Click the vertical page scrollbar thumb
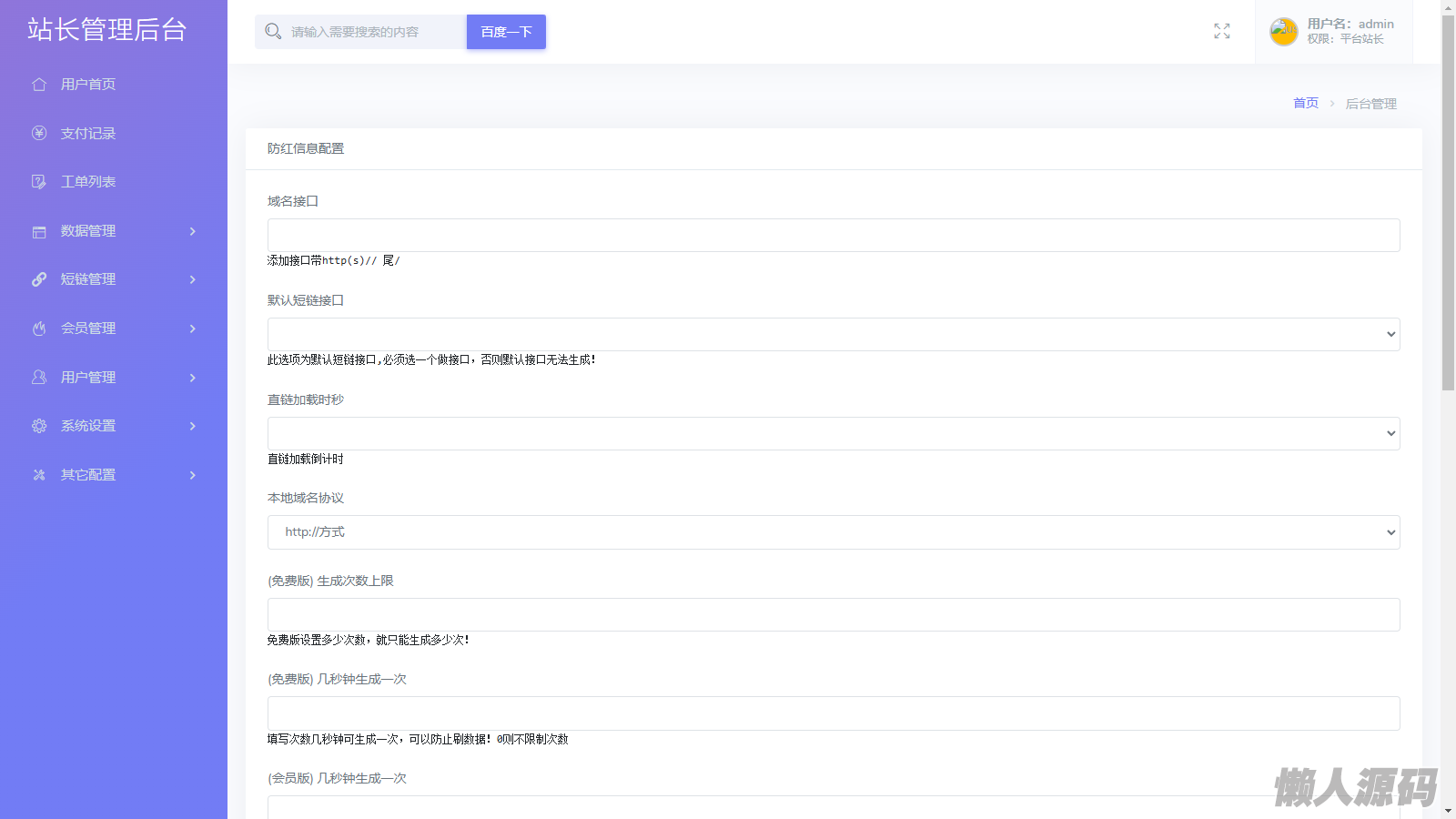1456x819 pixels. 1448,203
